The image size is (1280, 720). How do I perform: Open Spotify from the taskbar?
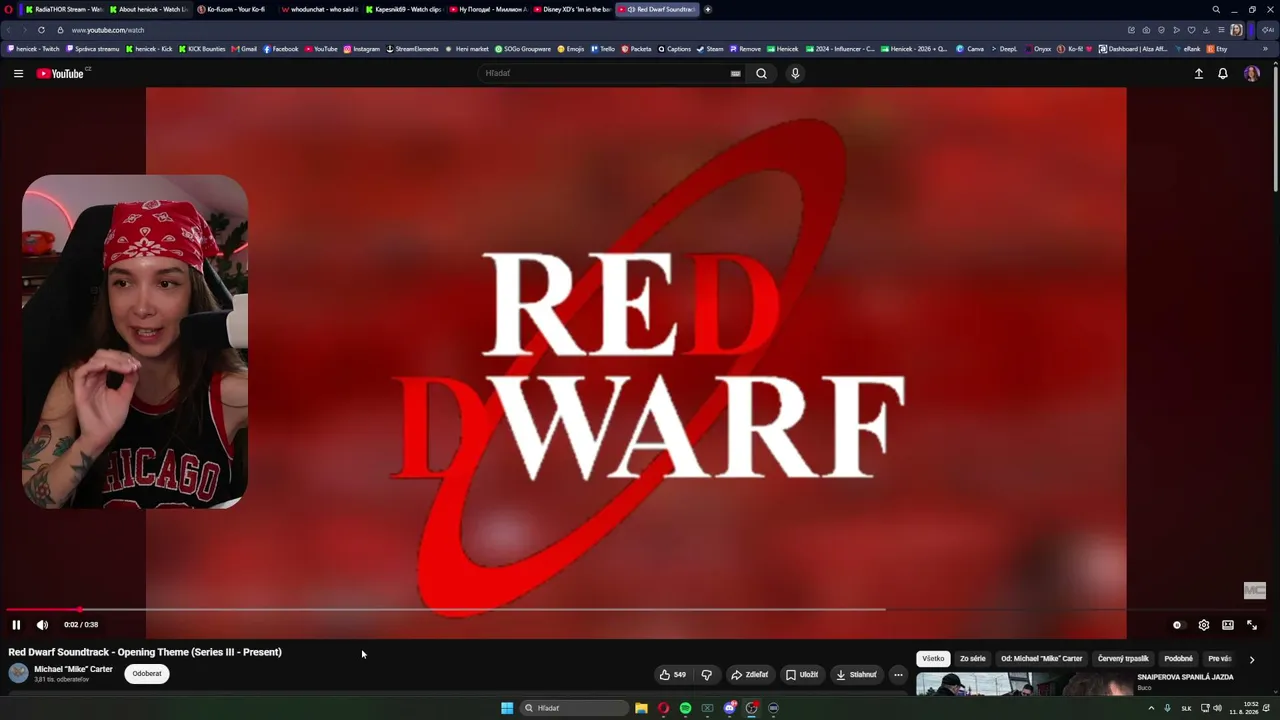point(685,708)
